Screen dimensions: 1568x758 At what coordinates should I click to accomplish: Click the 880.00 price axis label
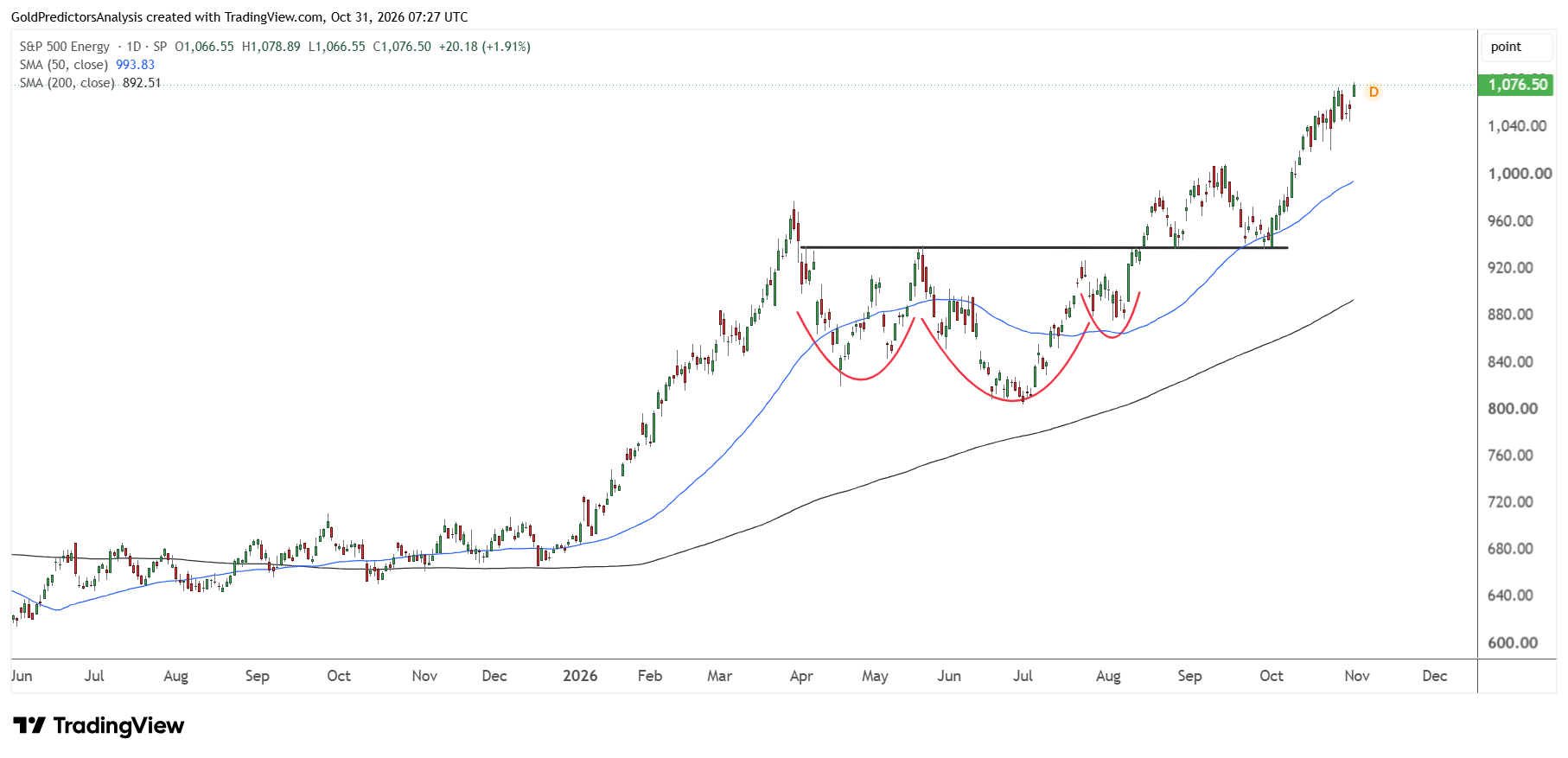click(1510, 315)
